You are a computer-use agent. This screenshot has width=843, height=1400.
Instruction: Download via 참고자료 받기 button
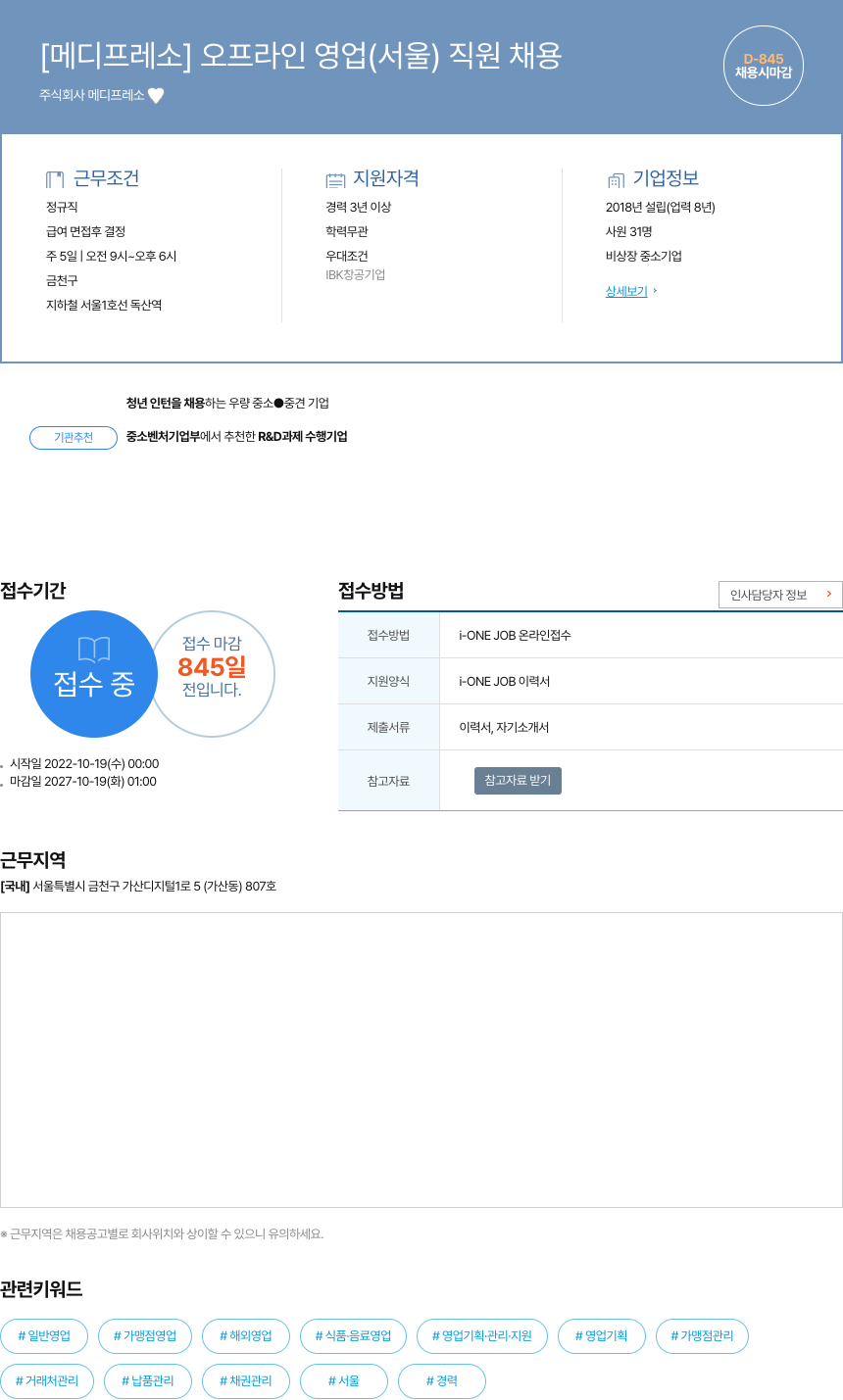[x=518, y=781]
